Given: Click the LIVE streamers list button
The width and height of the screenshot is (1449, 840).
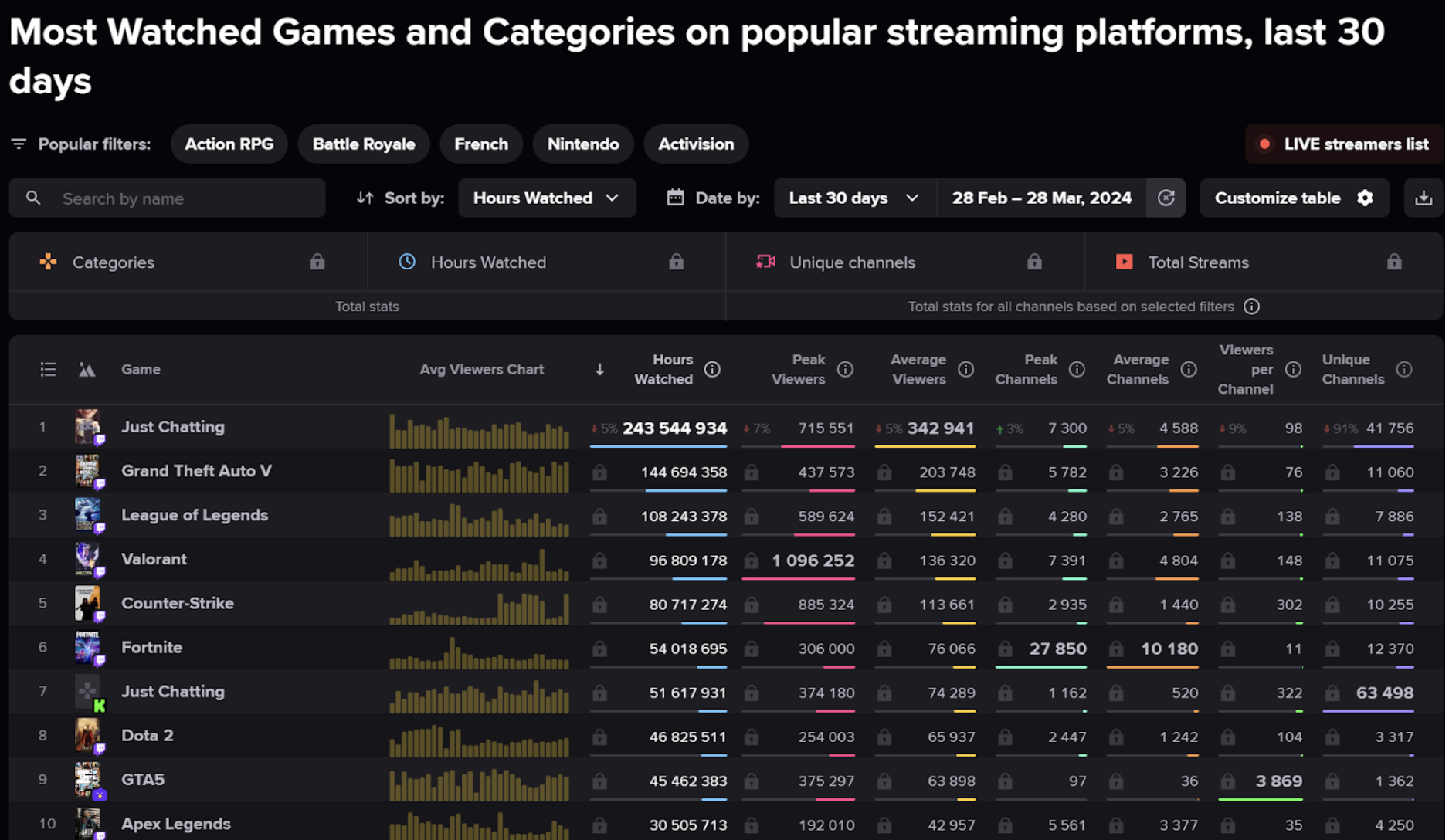Looking at the screenshot, I should (x=1344, y=144).
